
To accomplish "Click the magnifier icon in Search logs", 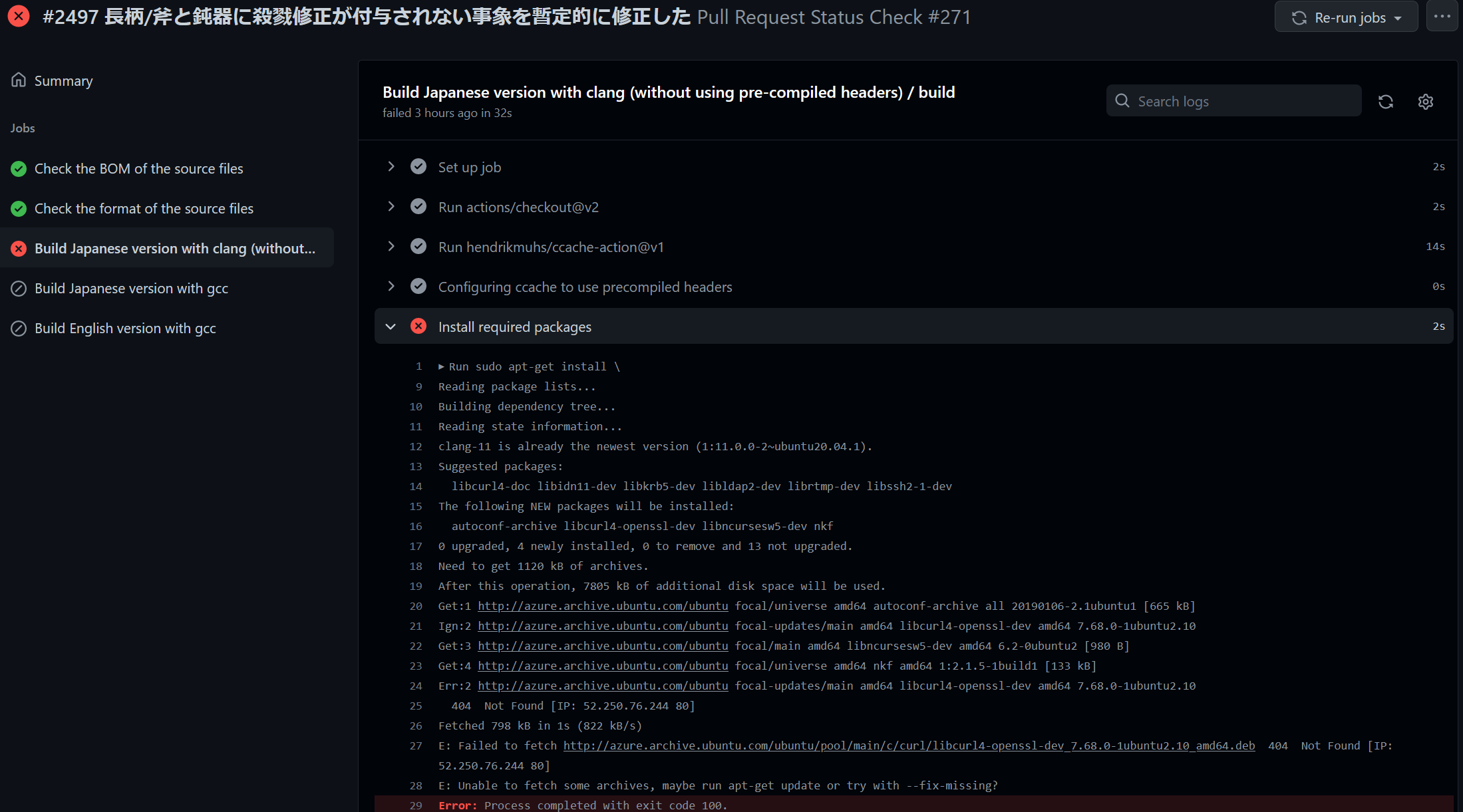I will pos(1122,101).
